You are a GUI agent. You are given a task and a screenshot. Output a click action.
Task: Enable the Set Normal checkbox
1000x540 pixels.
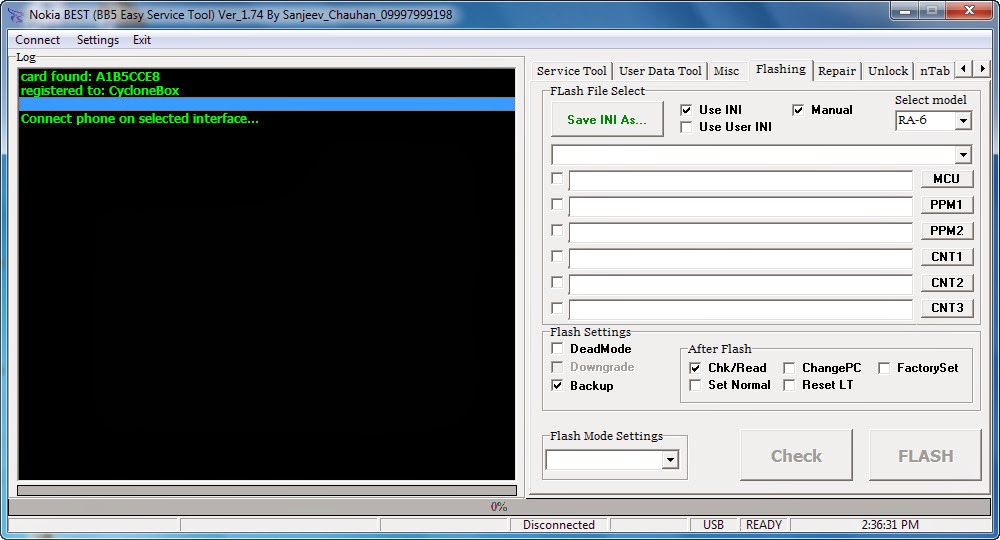pyautogui.click(x=695, y=385)
